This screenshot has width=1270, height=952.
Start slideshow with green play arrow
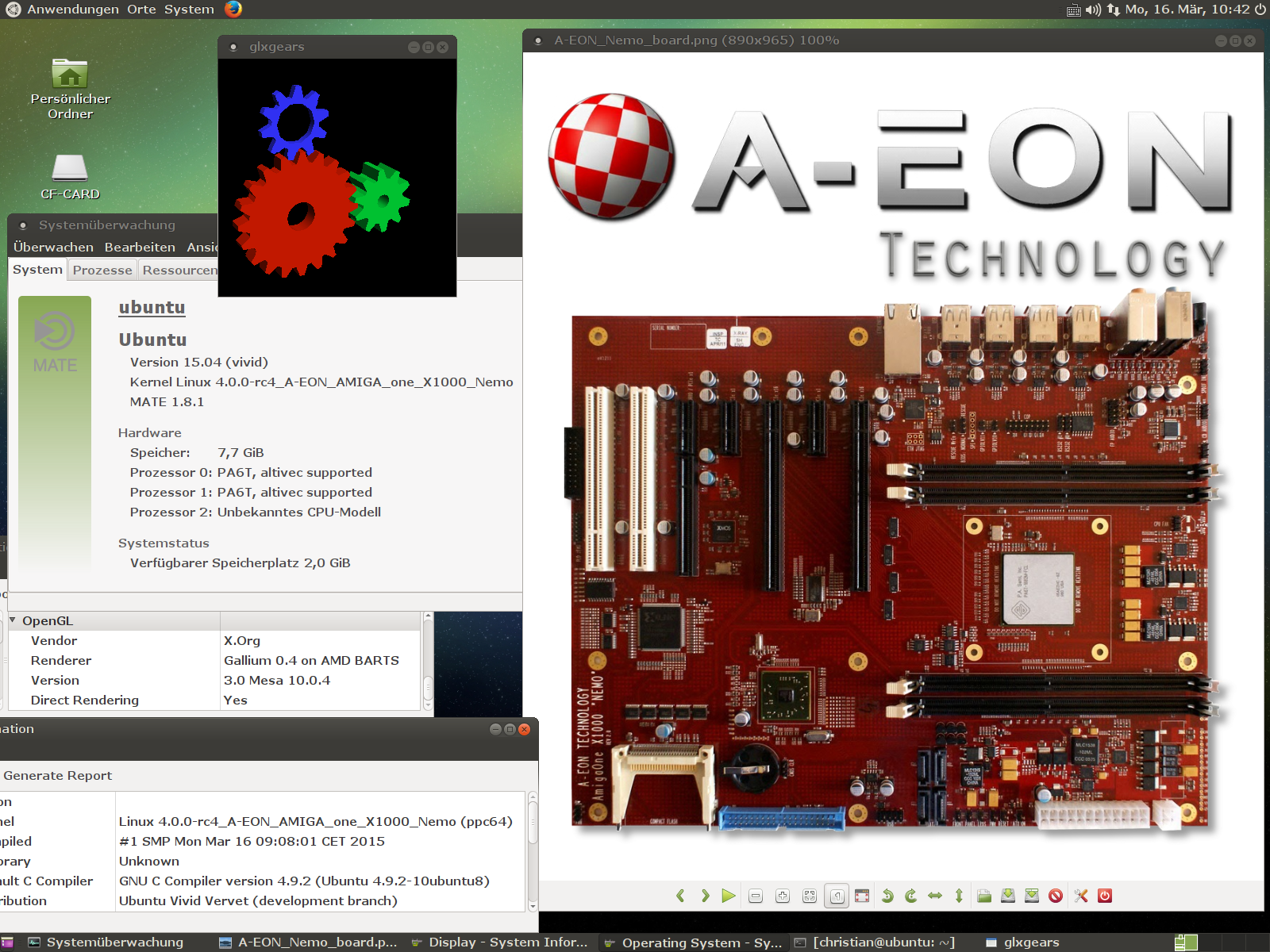[728, 896]
